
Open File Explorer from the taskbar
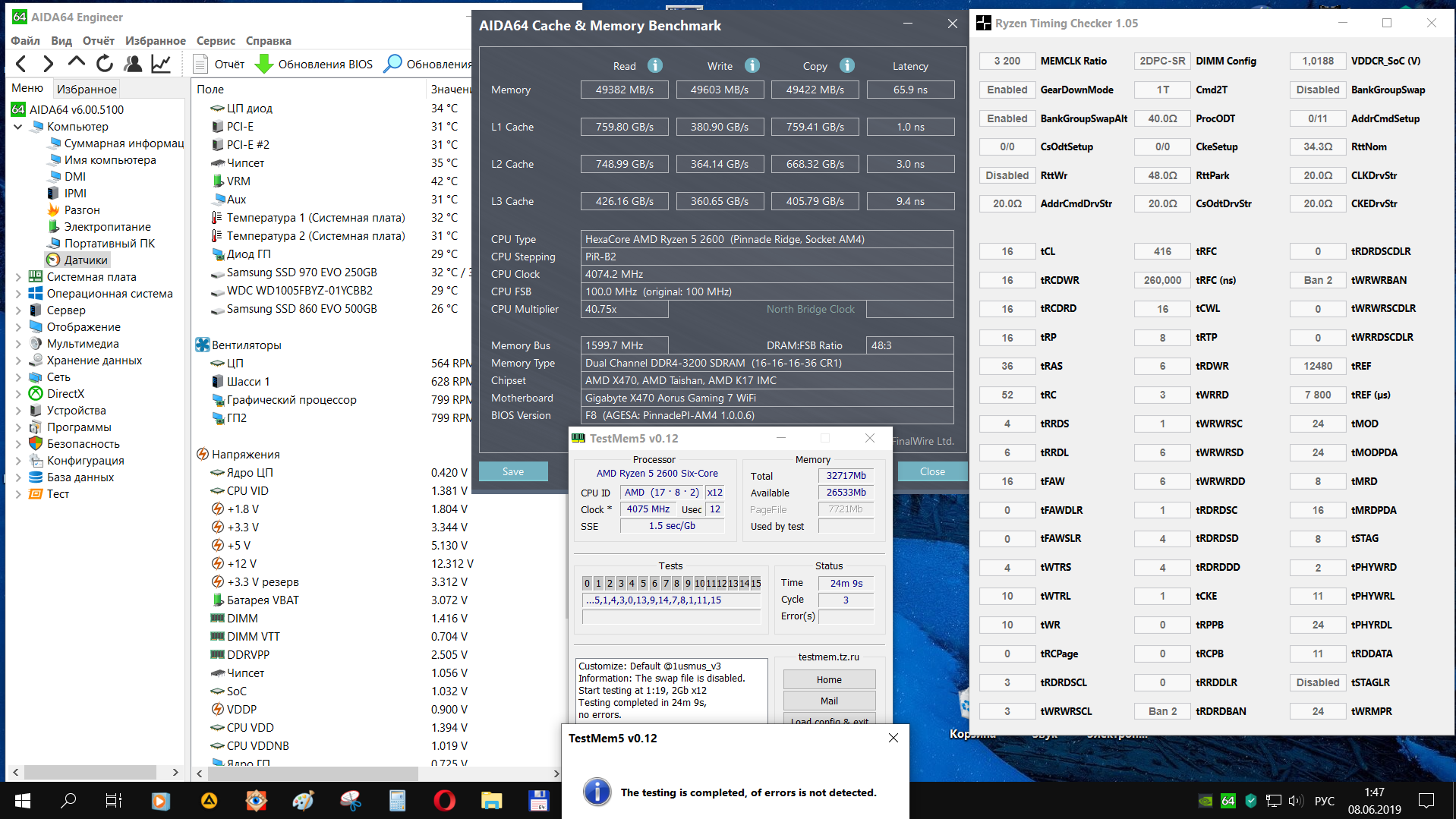[491, 800]
